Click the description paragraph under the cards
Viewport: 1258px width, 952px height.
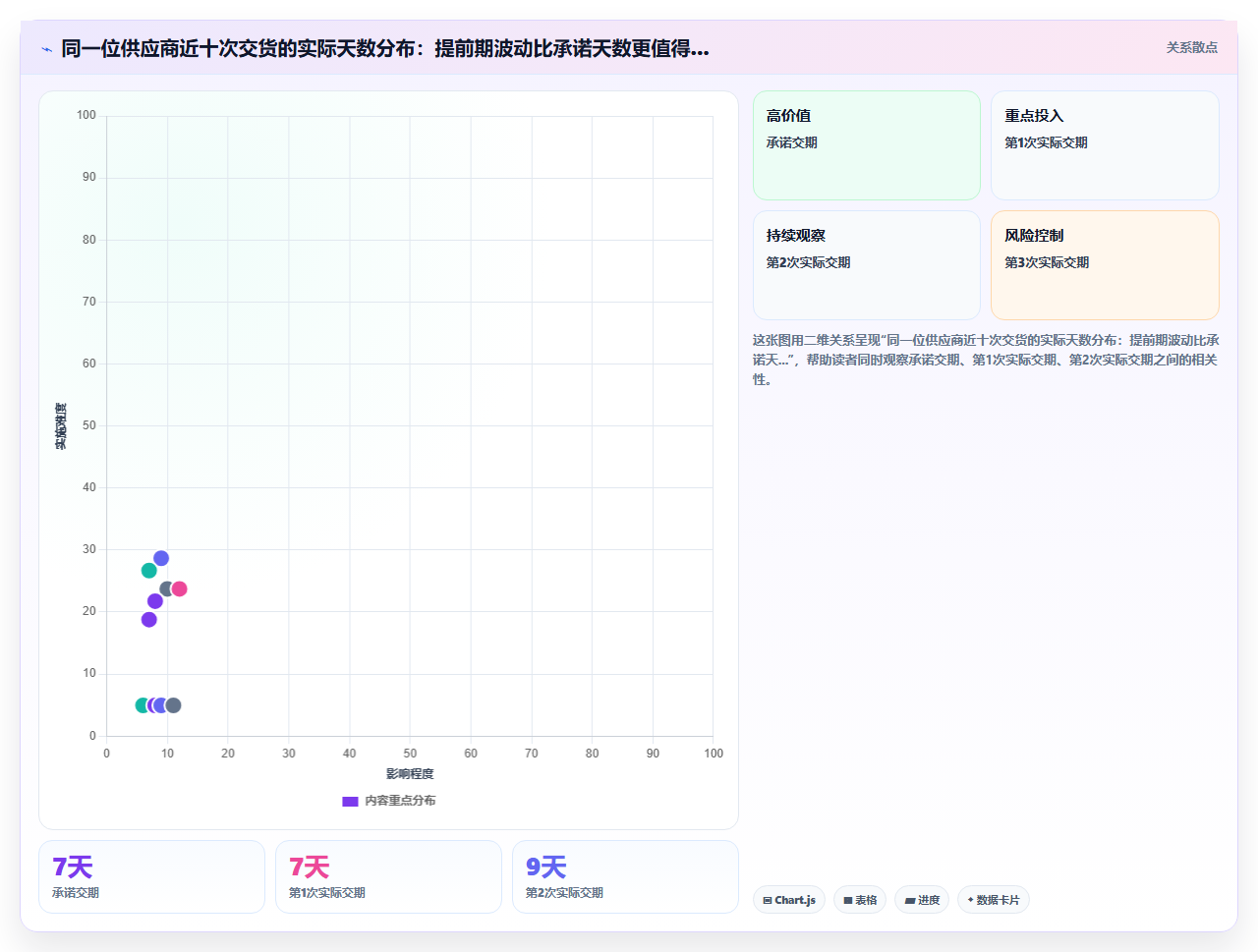coord(986,360)
